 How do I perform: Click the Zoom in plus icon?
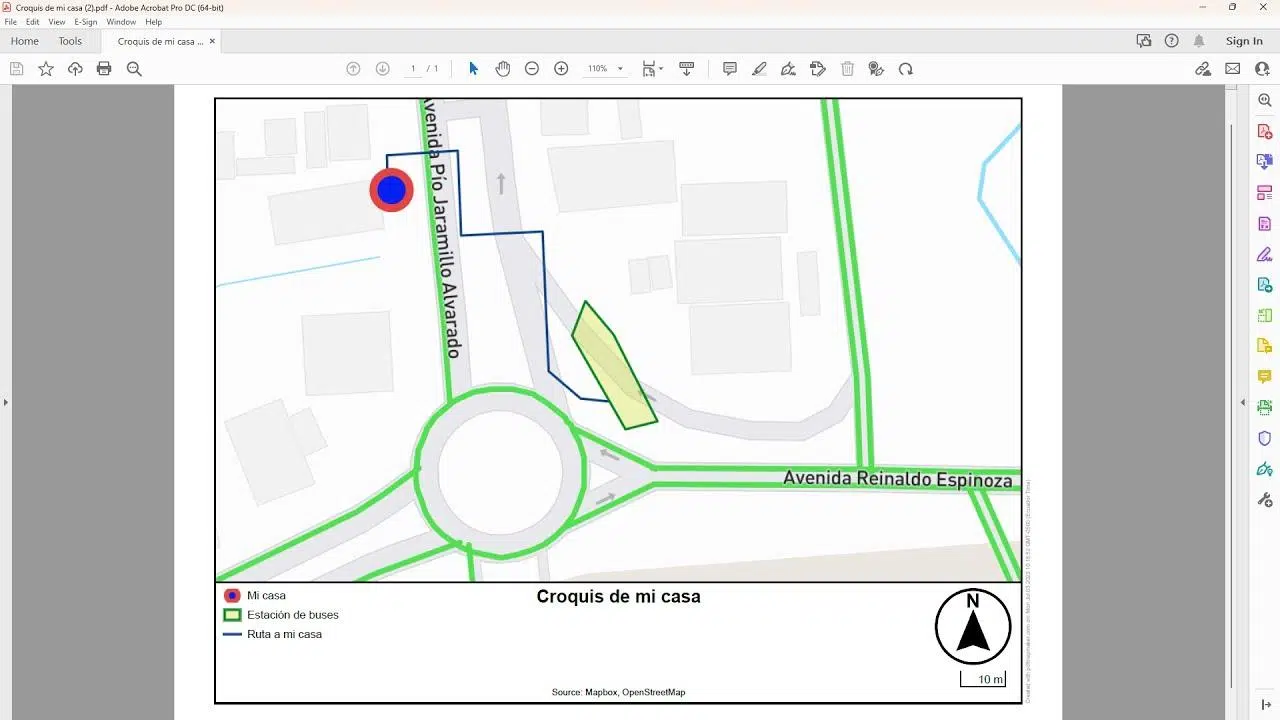(x=561, y=69)
